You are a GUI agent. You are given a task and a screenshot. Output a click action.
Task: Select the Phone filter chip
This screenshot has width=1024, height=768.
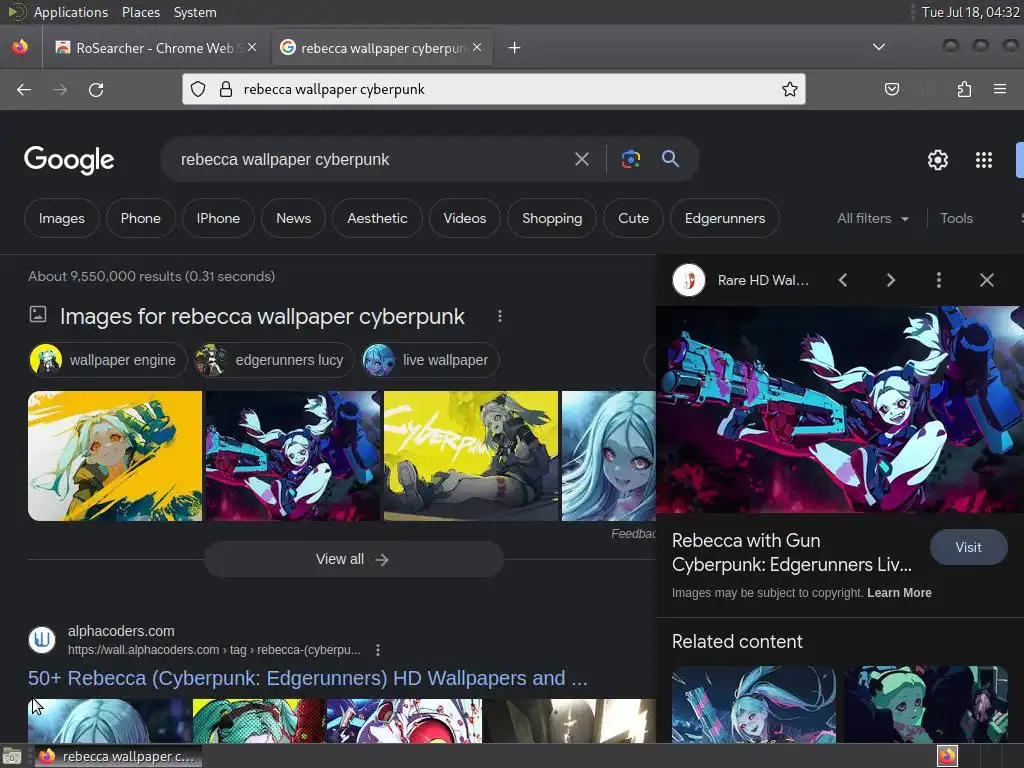click(140, 218)
